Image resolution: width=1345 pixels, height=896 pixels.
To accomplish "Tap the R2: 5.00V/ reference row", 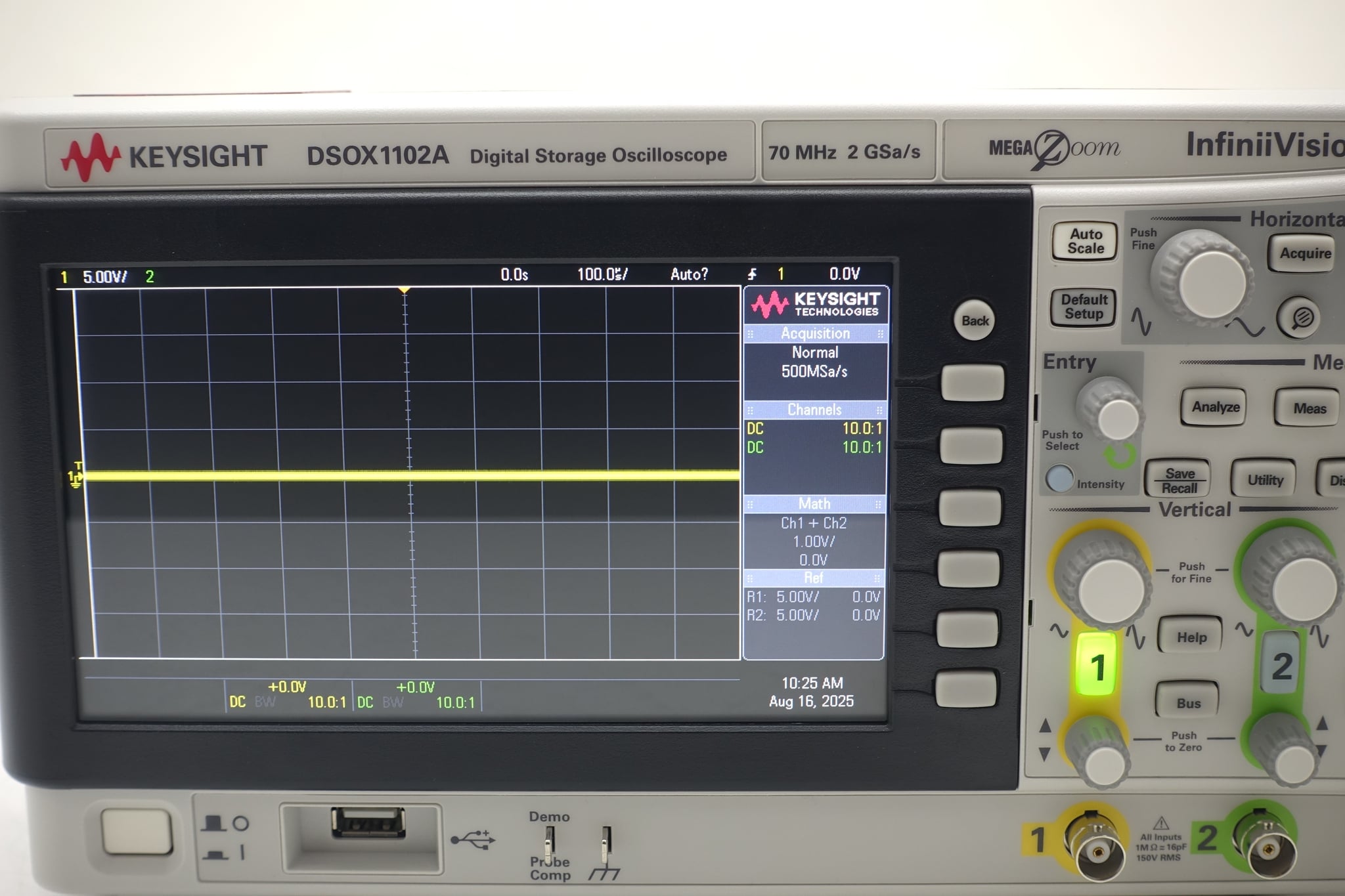I will pos(813,615).
